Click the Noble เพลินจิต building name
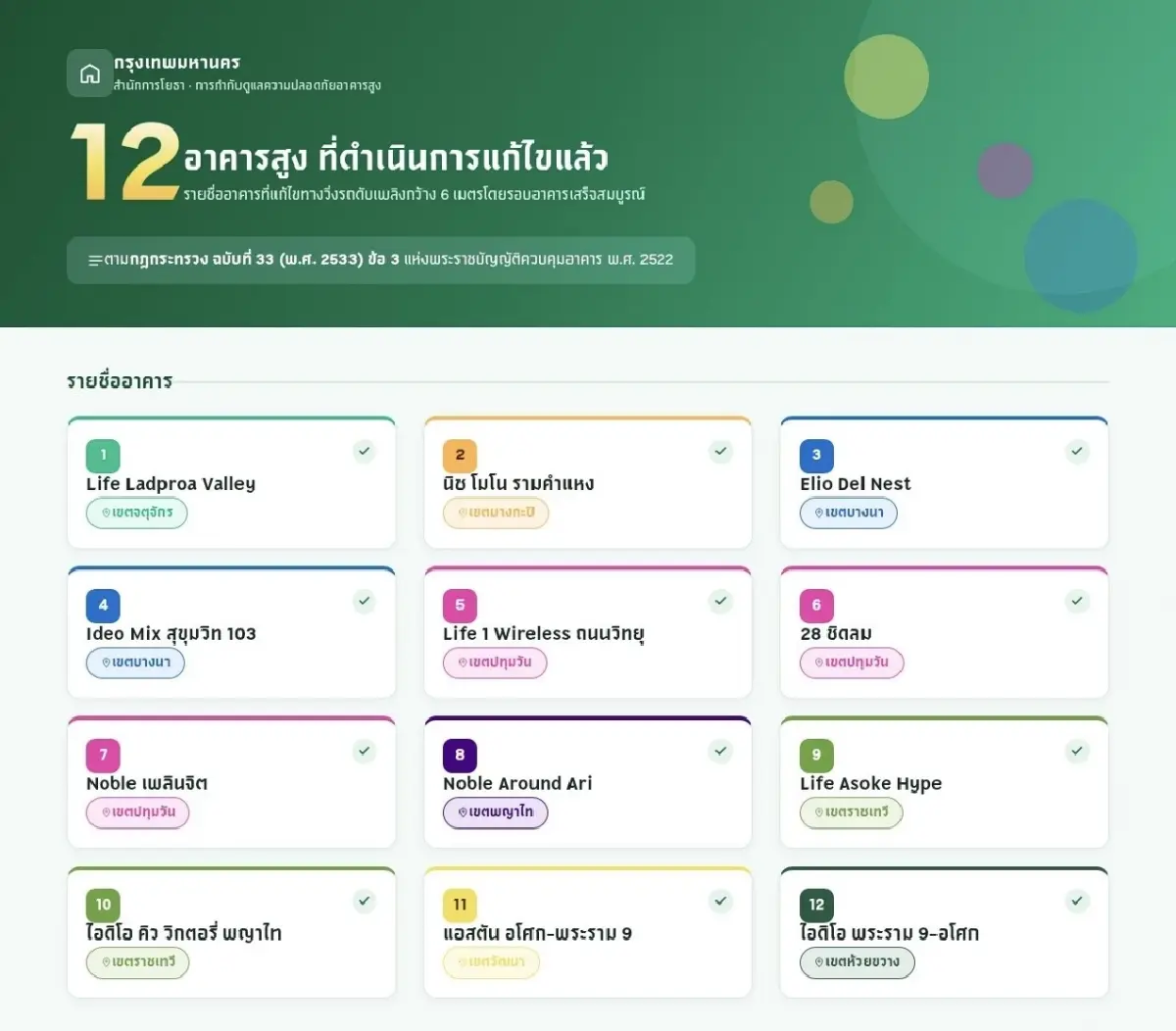 (x=147, y=784)
